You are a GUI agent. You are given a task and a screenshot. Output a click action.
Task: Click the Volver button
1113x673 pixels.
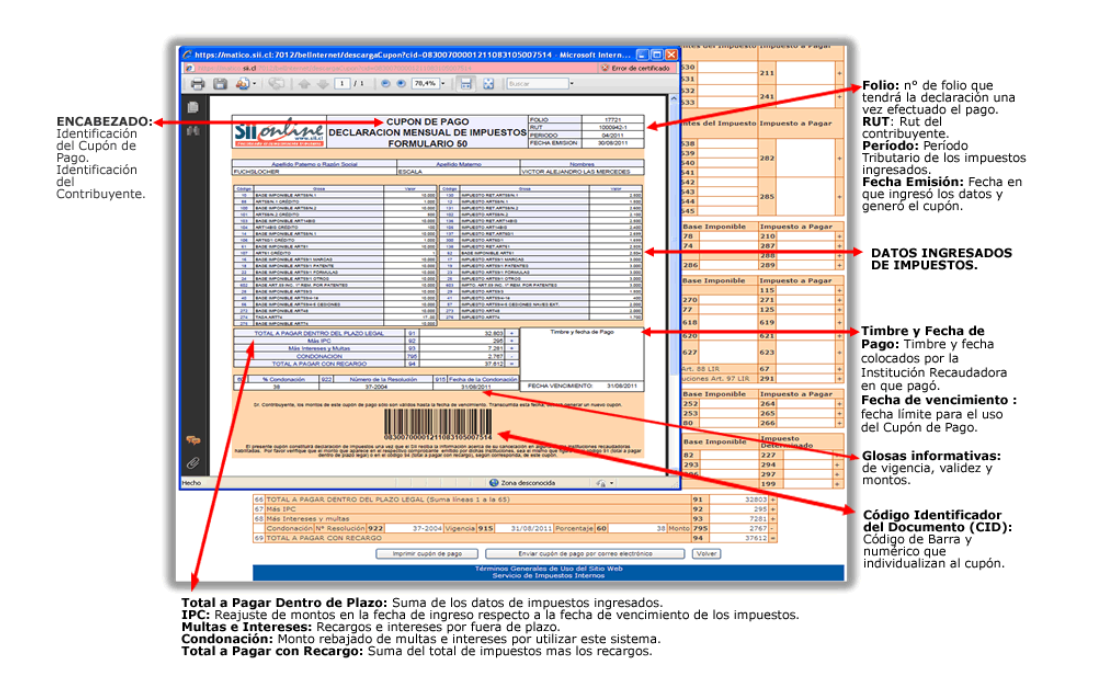point(706,554)
